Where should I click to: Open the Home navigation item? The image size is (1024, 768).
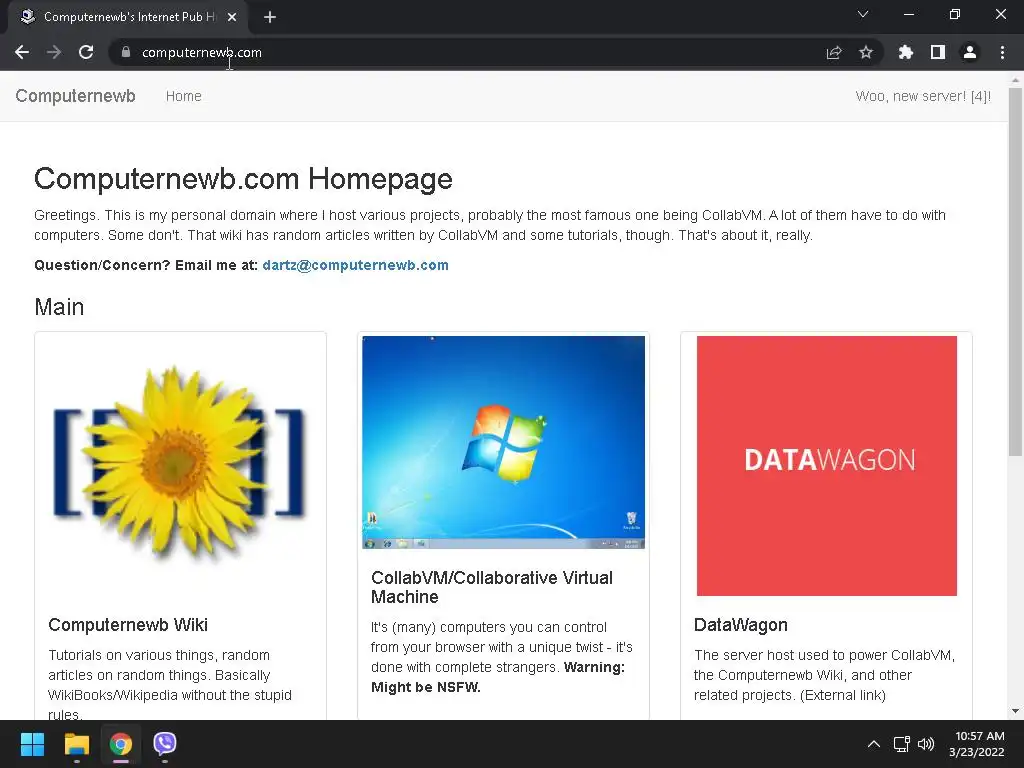coord(184,96)
